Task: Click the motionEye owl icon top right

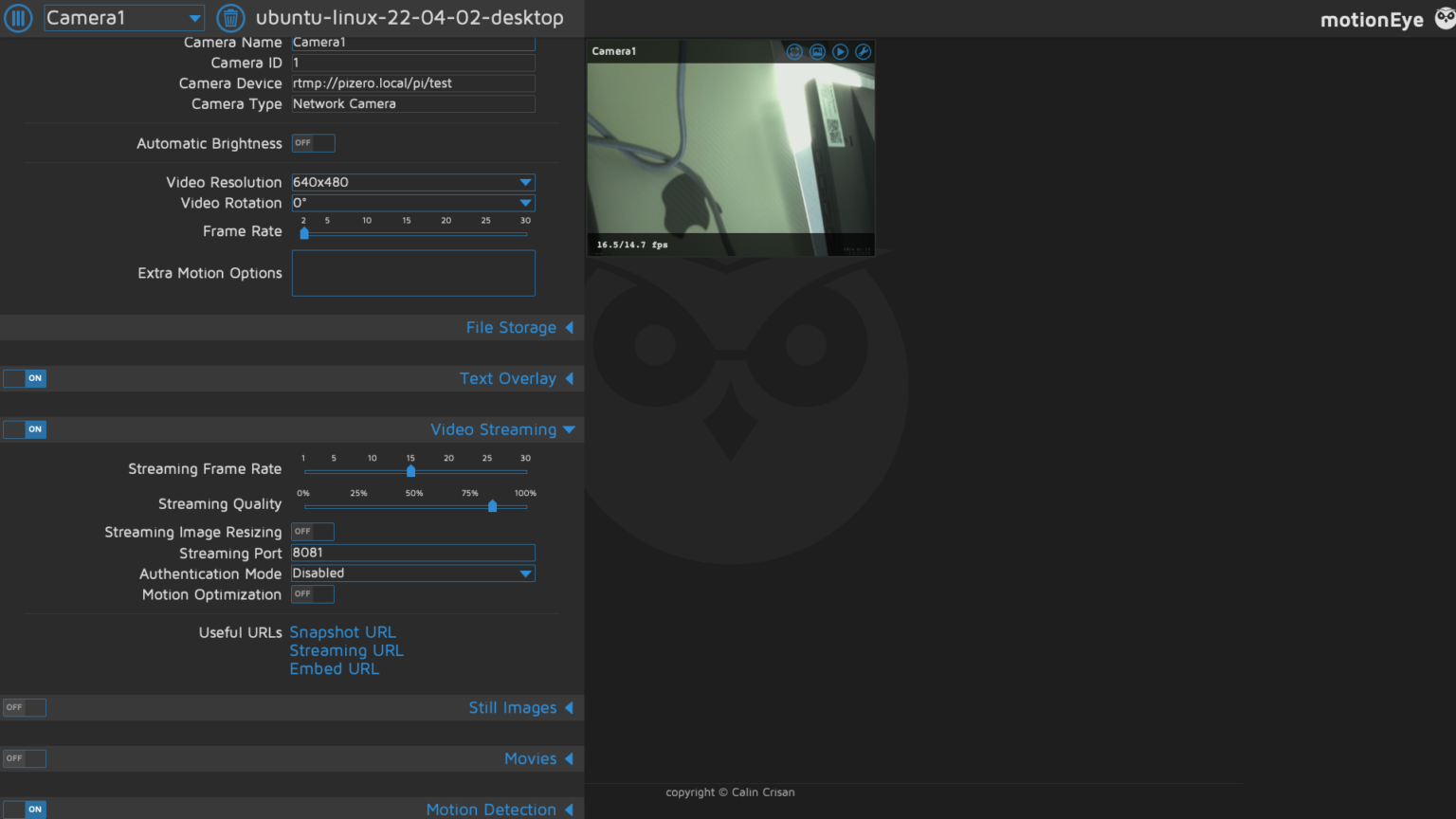Action: 1442,17
